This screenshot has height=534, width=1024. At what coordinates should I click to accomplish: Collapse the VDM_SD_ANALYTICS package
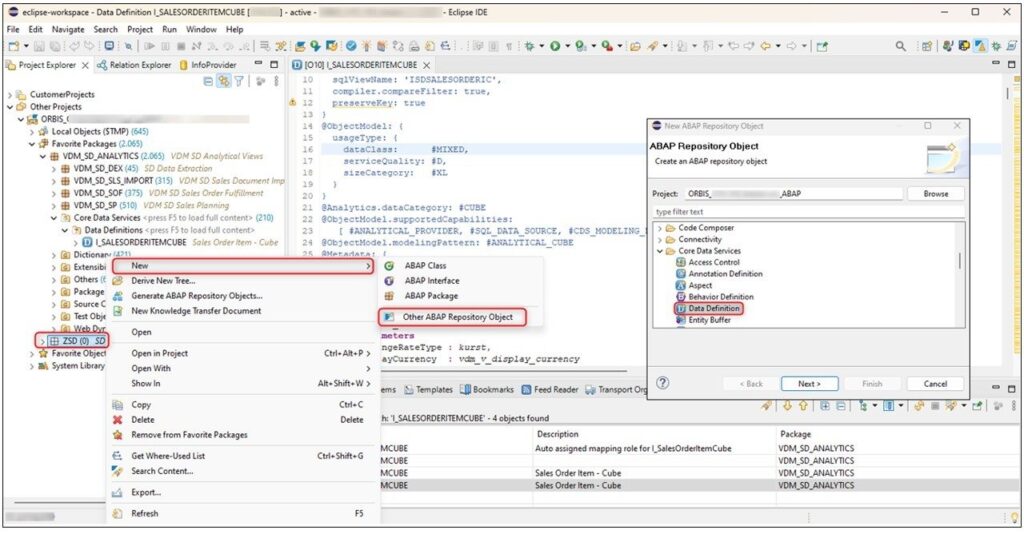pyautogui.click(x=43, y=157)
